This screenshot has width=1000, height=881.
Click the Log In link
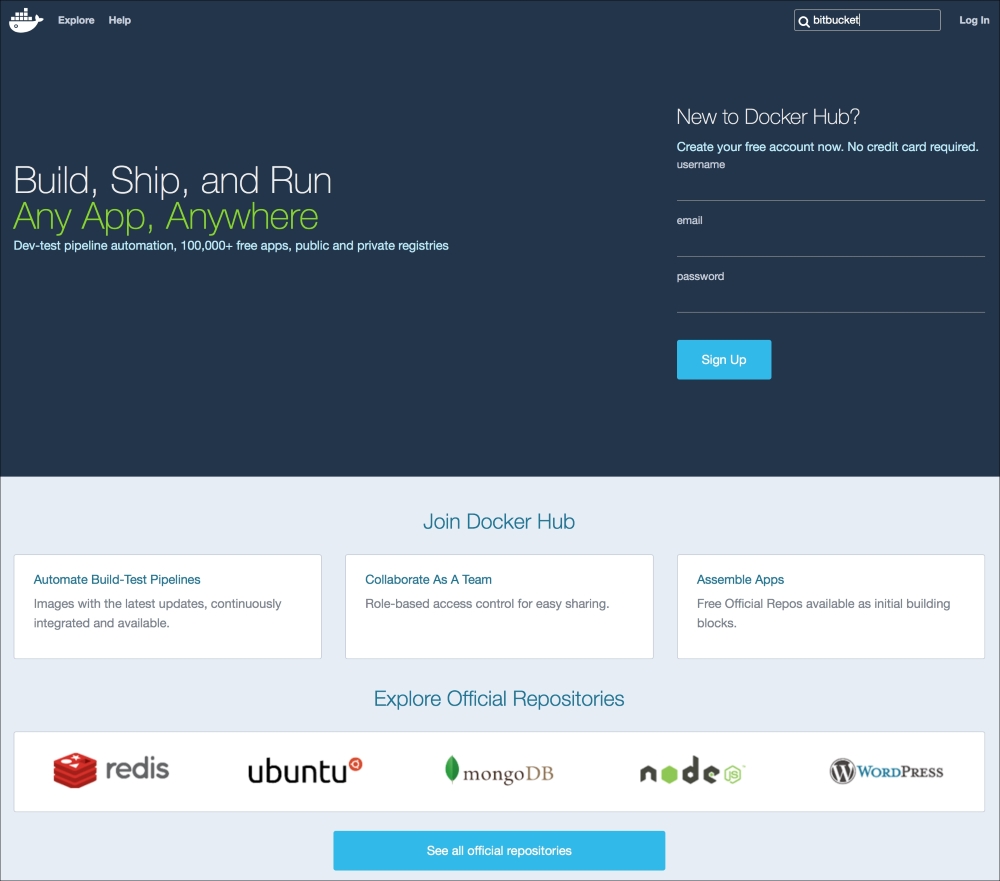tap(974, 20)
